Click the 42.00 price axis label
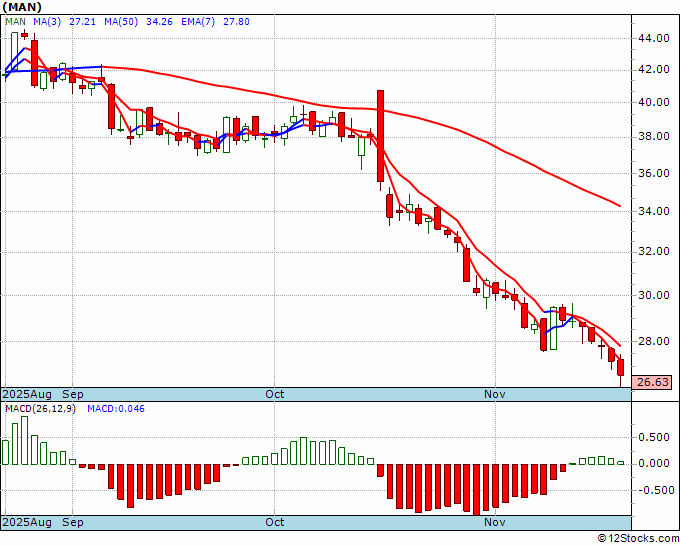Viewport: 680px width, 546px height. click(x=654, y=70)
